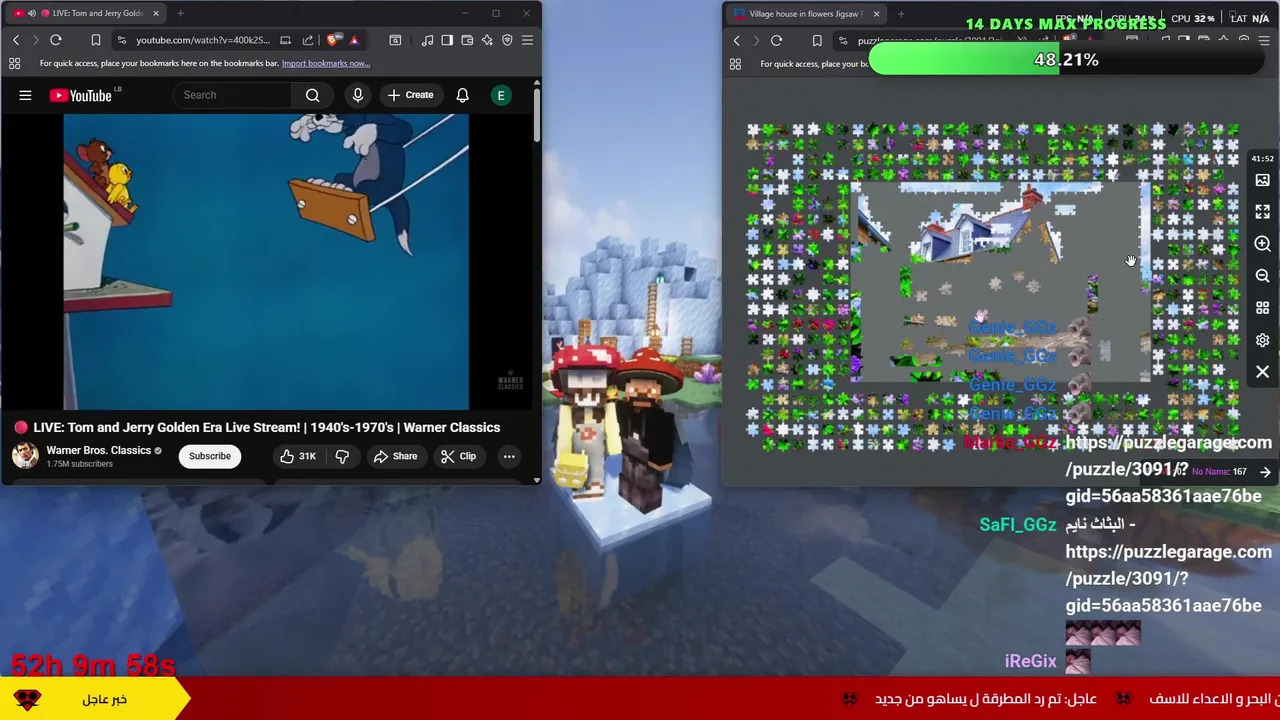Toggle sidebar panel in left browser
1280x720 pixels.
click(447, 40)
